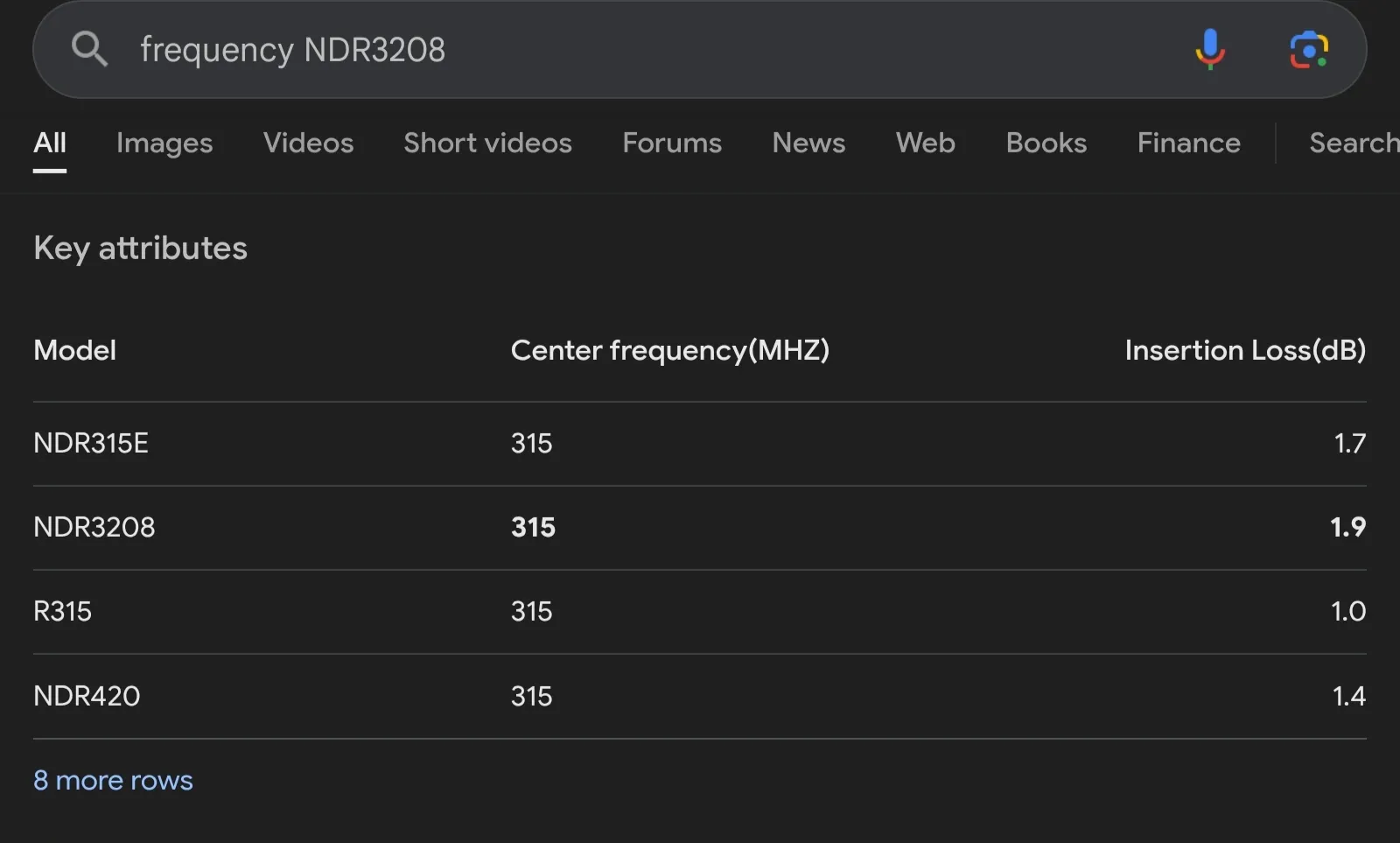Expand table with 8 more rows

tap(113, 780)
